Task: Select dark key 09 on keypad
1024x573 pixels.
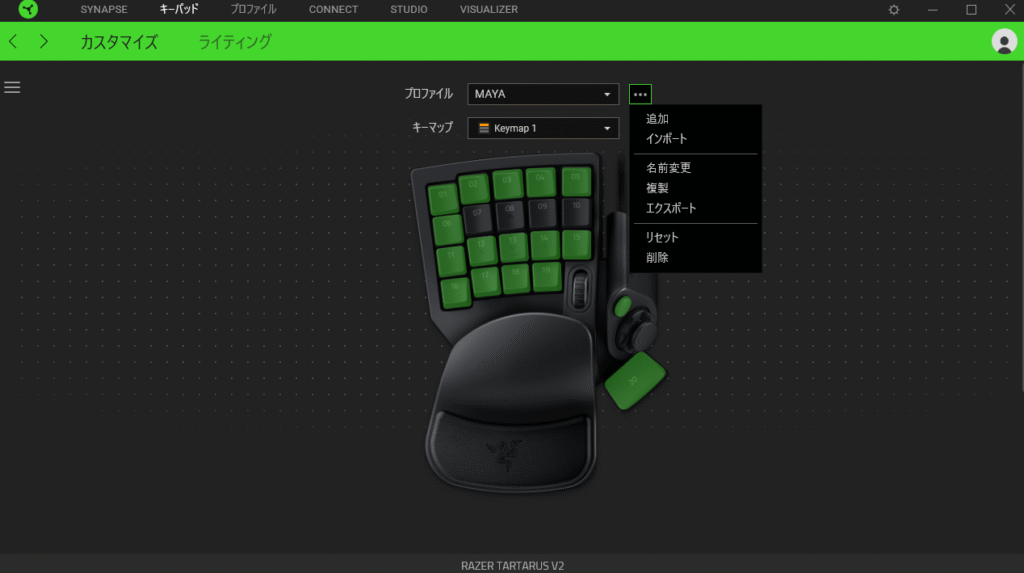Action: tap(543, 212)
